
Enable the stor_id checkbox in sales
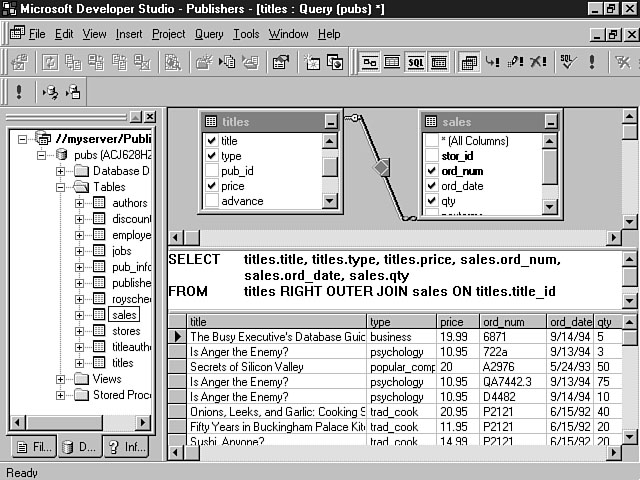[431, 156]
